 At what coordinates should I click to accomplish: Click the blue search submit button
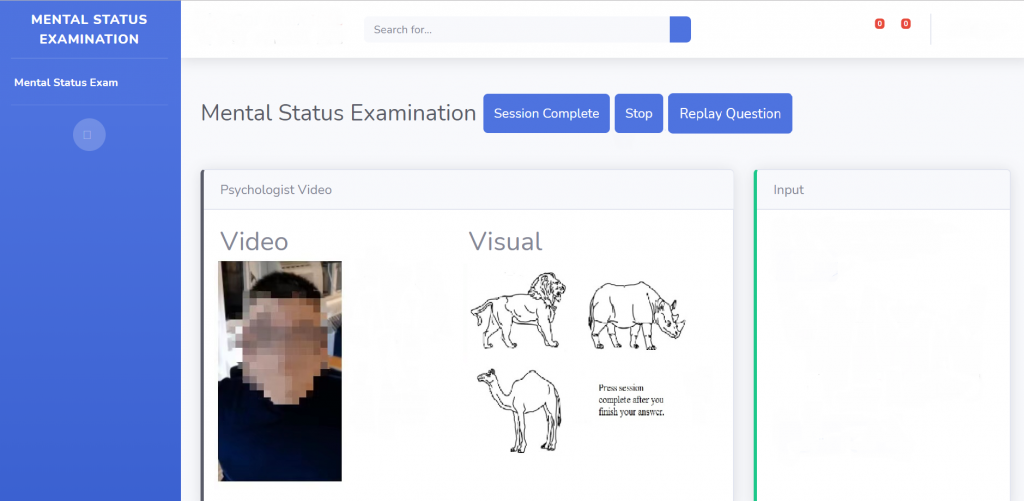pos(680,30)
